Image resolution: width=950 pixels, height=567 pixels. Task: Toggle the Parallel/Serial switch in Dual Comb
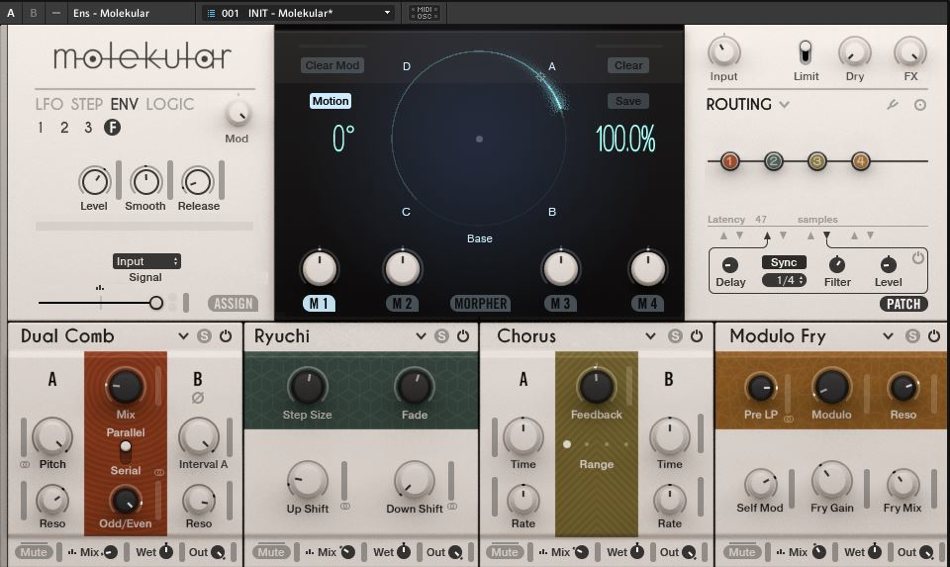click(x=125, y=451)
